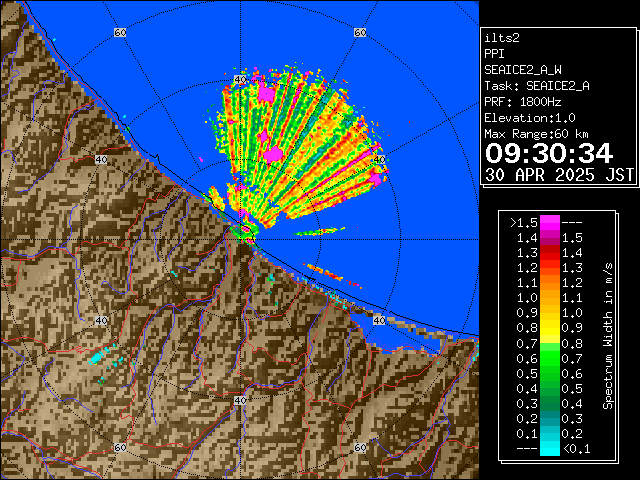Screen dimensions: 640x480
Task: Click the '60' range label in southwest
Action: 120,447
